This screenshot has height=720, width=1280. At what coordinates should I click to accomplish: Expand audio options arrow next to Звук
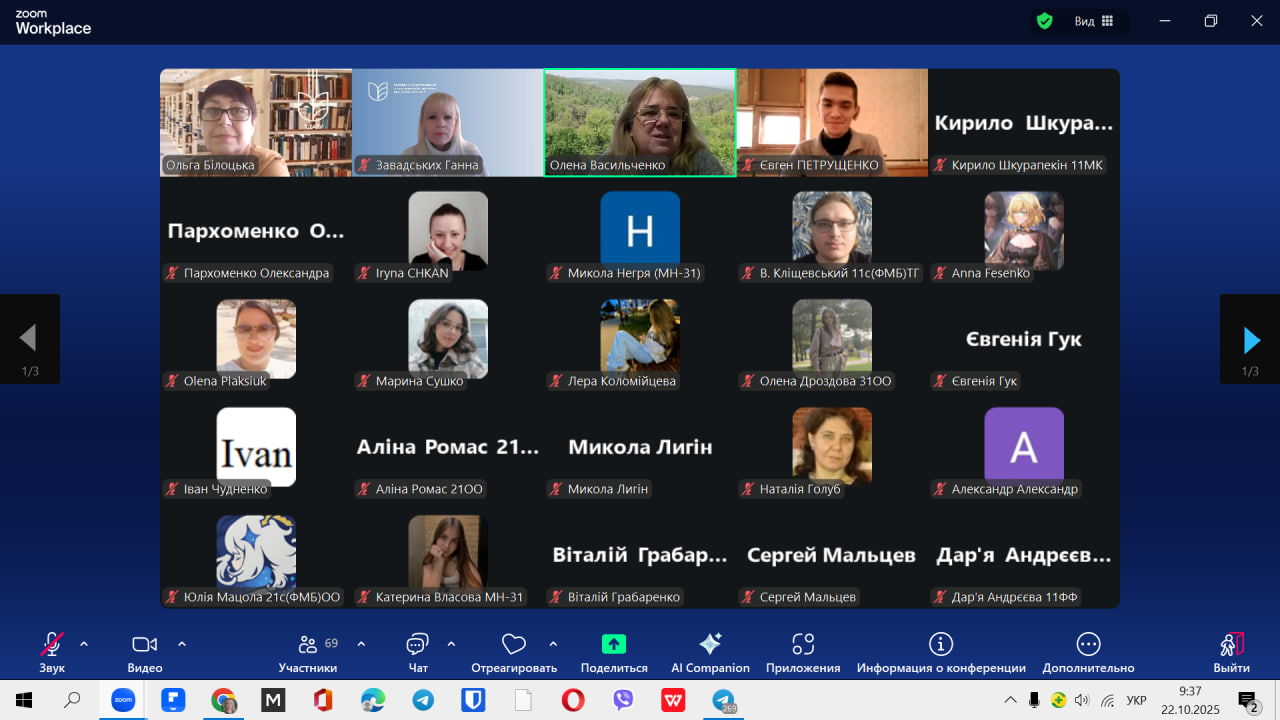pyautogui.click(x=84, y=644)
